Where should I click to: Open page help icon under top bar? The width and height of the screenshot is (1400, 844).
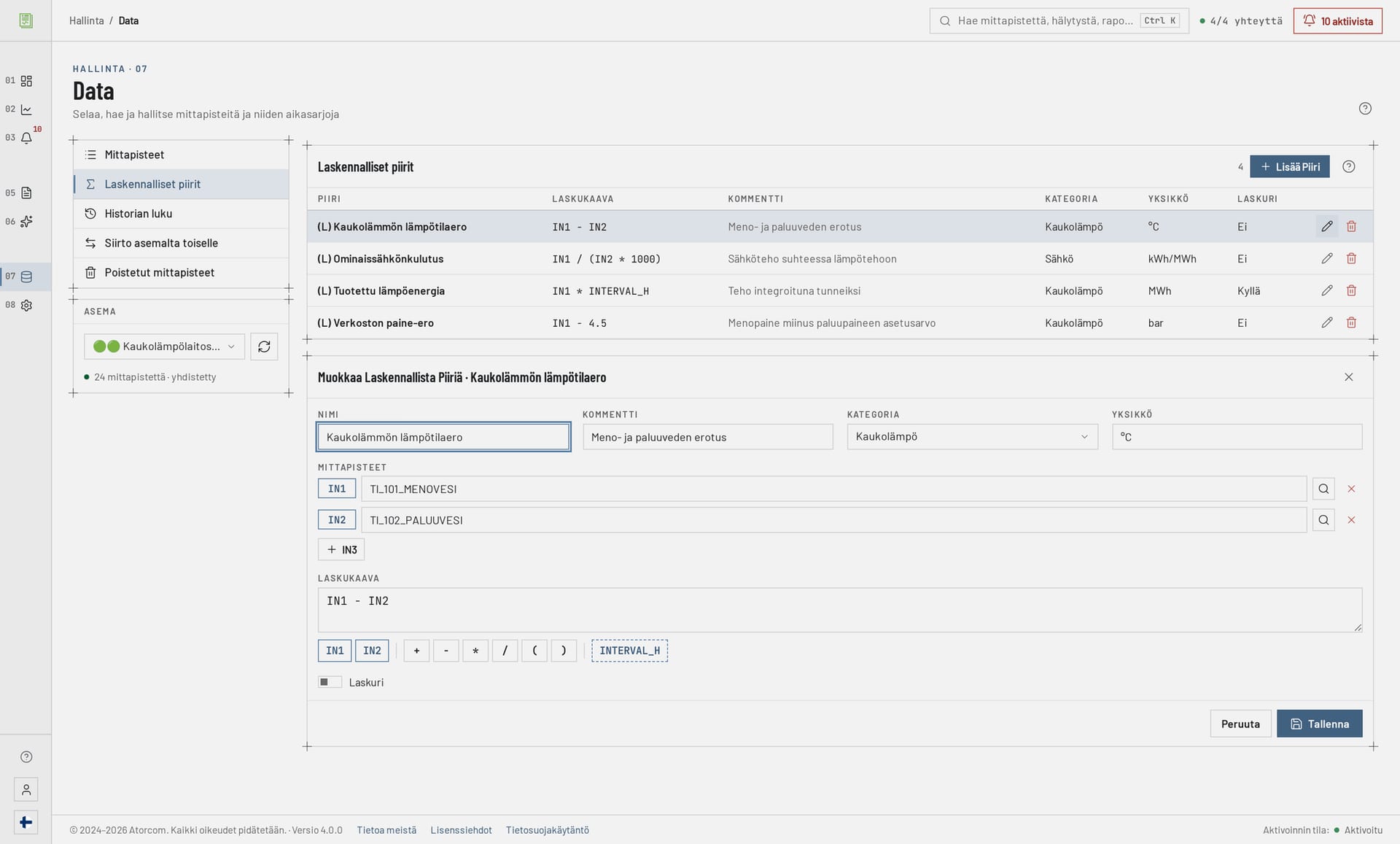(x=1365, y=109)
